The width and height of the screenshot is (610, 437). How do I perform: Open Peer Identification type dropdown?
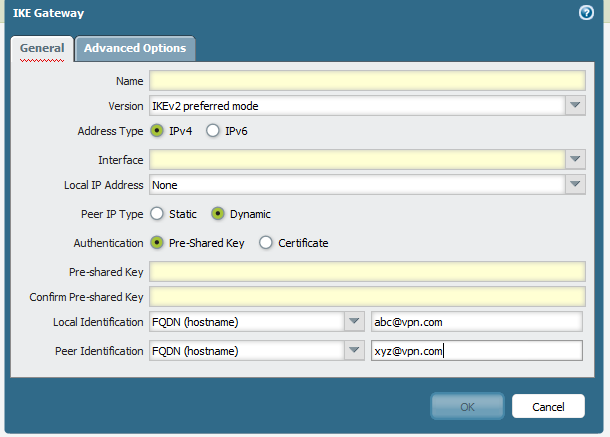point(354,351)
